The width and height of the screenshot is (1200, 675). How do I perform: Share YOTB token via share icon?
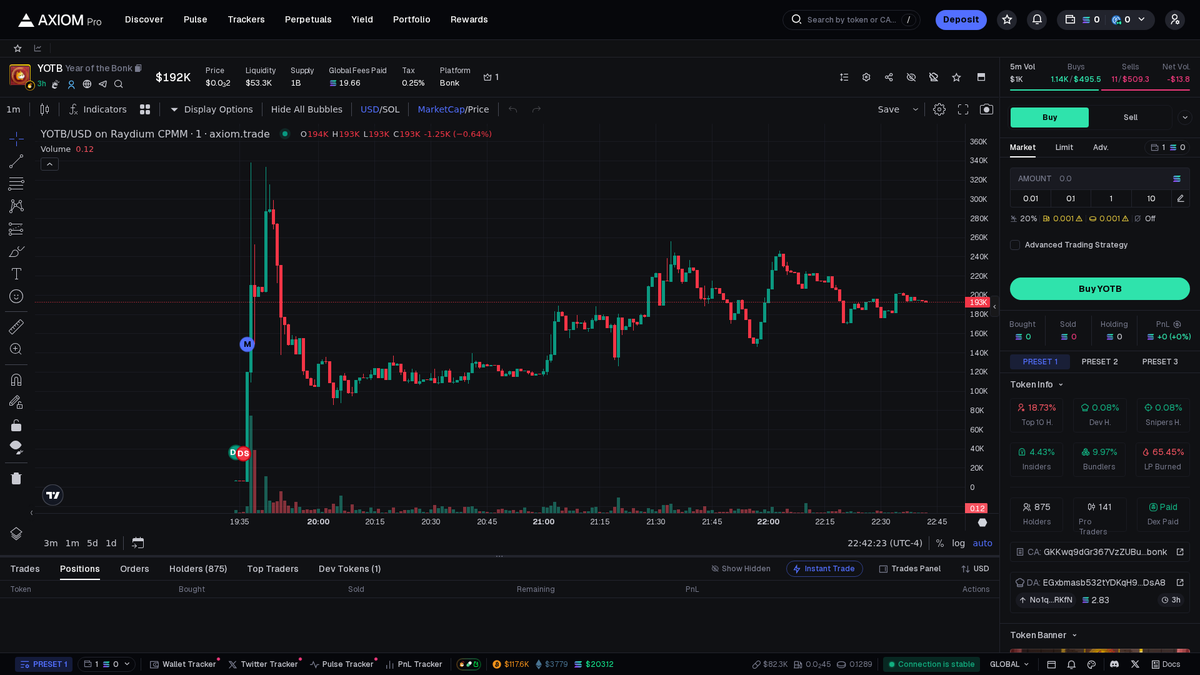[x=889, y=77]
